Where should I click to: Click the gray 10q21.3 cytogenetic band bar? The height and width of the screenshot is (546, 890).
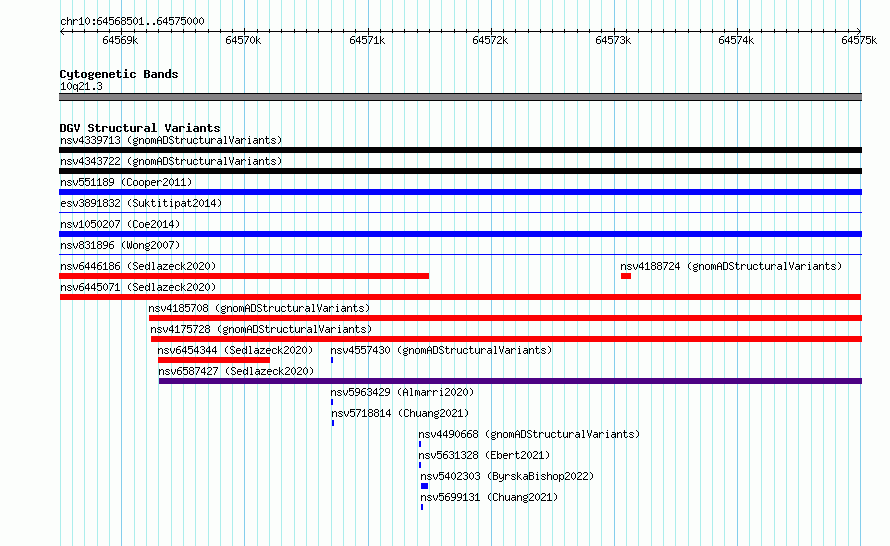(460, 97)
